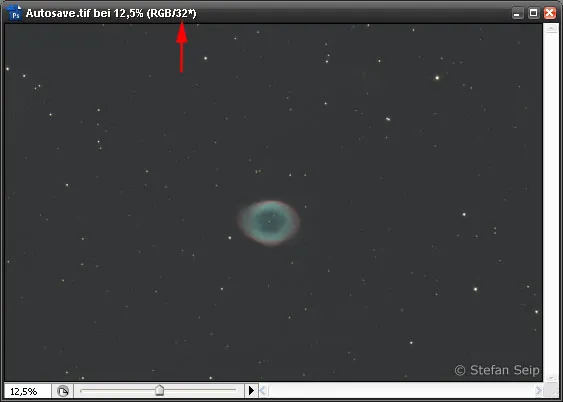Maximize the Autosave.tif document window
Screen dimensions: 563x402
pyautogui.click(x=534, y=14)
